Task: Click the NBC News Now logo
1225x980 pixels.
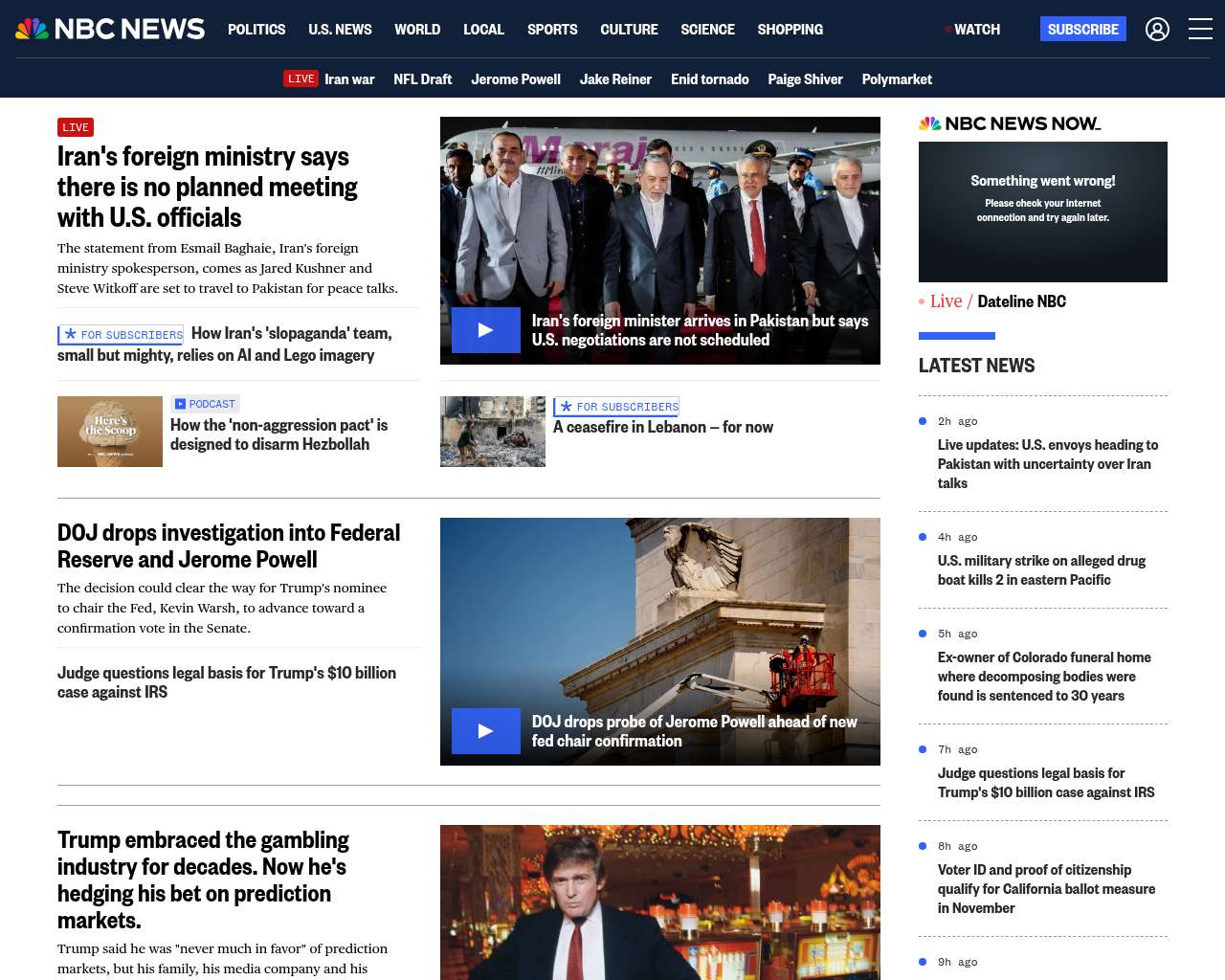Action: tap(1009, 123)
